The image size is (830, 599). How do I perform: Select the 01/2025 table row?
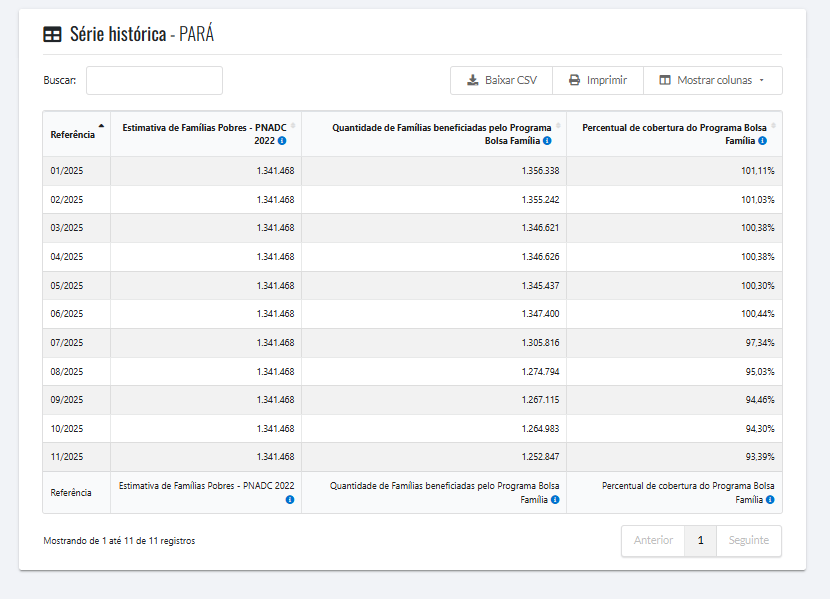[x=412, y=171]
